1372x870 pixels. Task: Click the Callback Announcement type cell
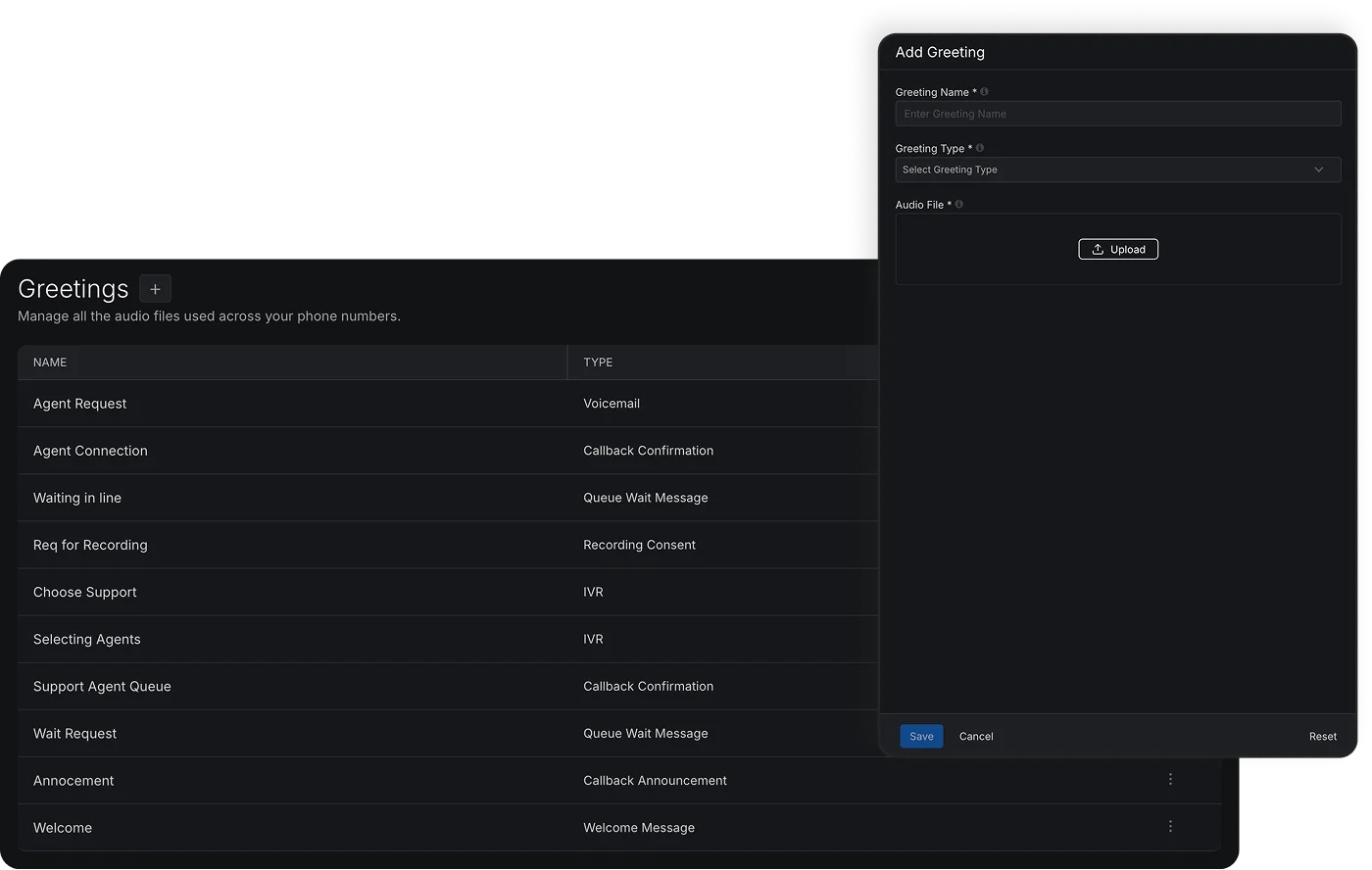pyautogui.click(x=655, y=781)
